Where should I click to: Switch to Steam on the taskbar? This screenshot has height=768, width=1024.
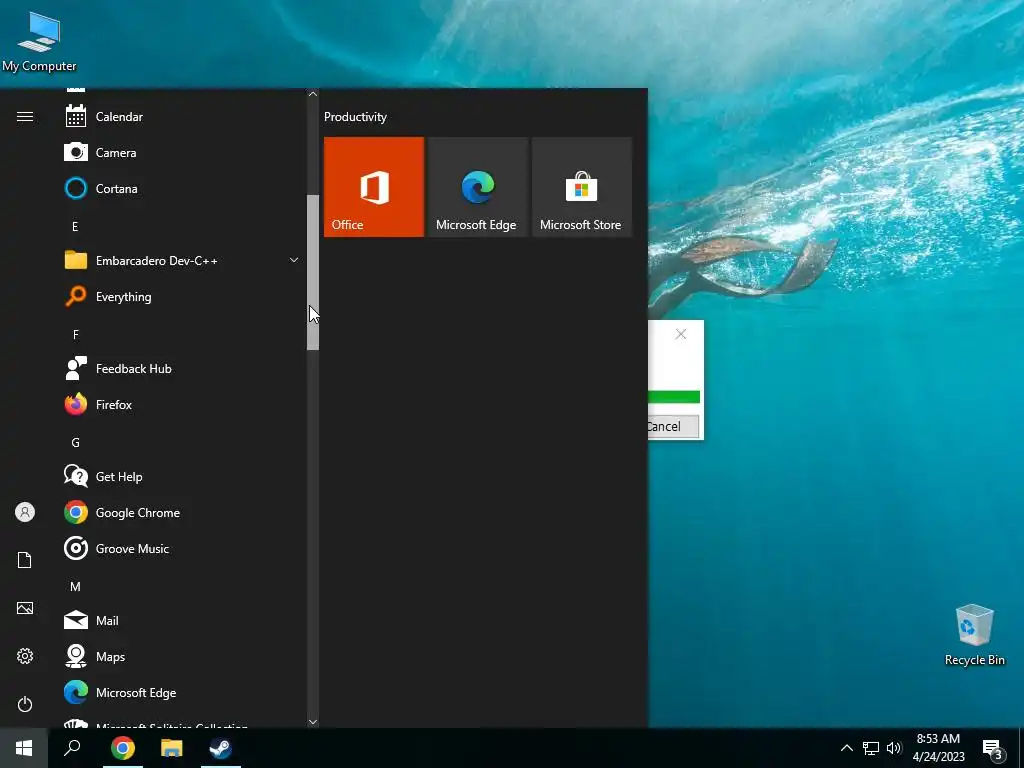[221, 748]
